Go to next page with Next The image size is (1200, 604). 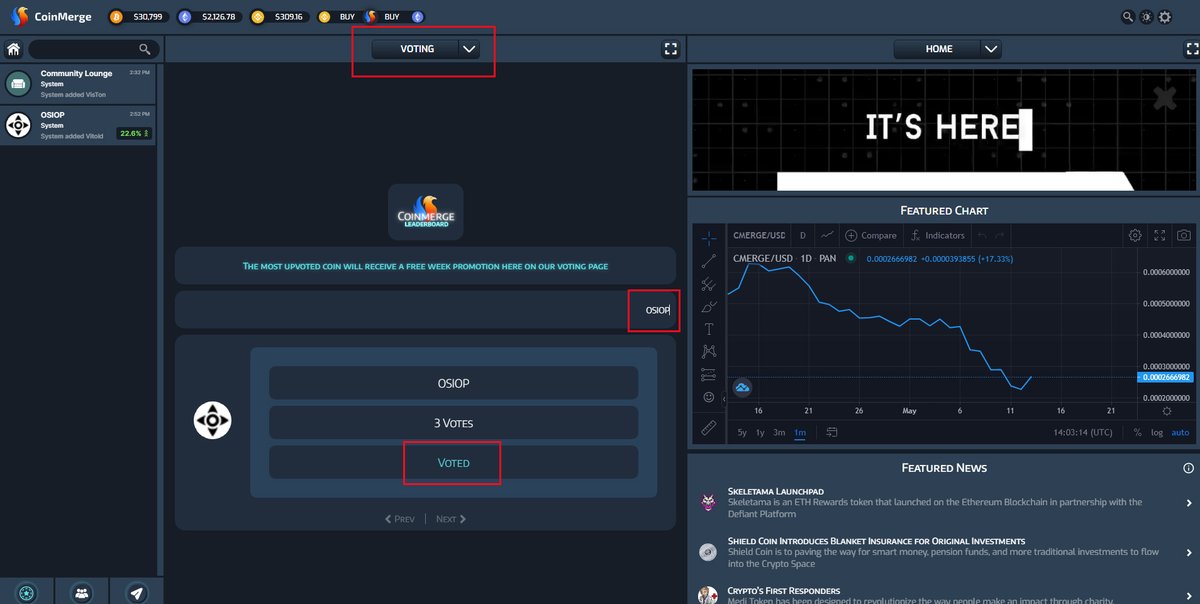click(451, 519)
